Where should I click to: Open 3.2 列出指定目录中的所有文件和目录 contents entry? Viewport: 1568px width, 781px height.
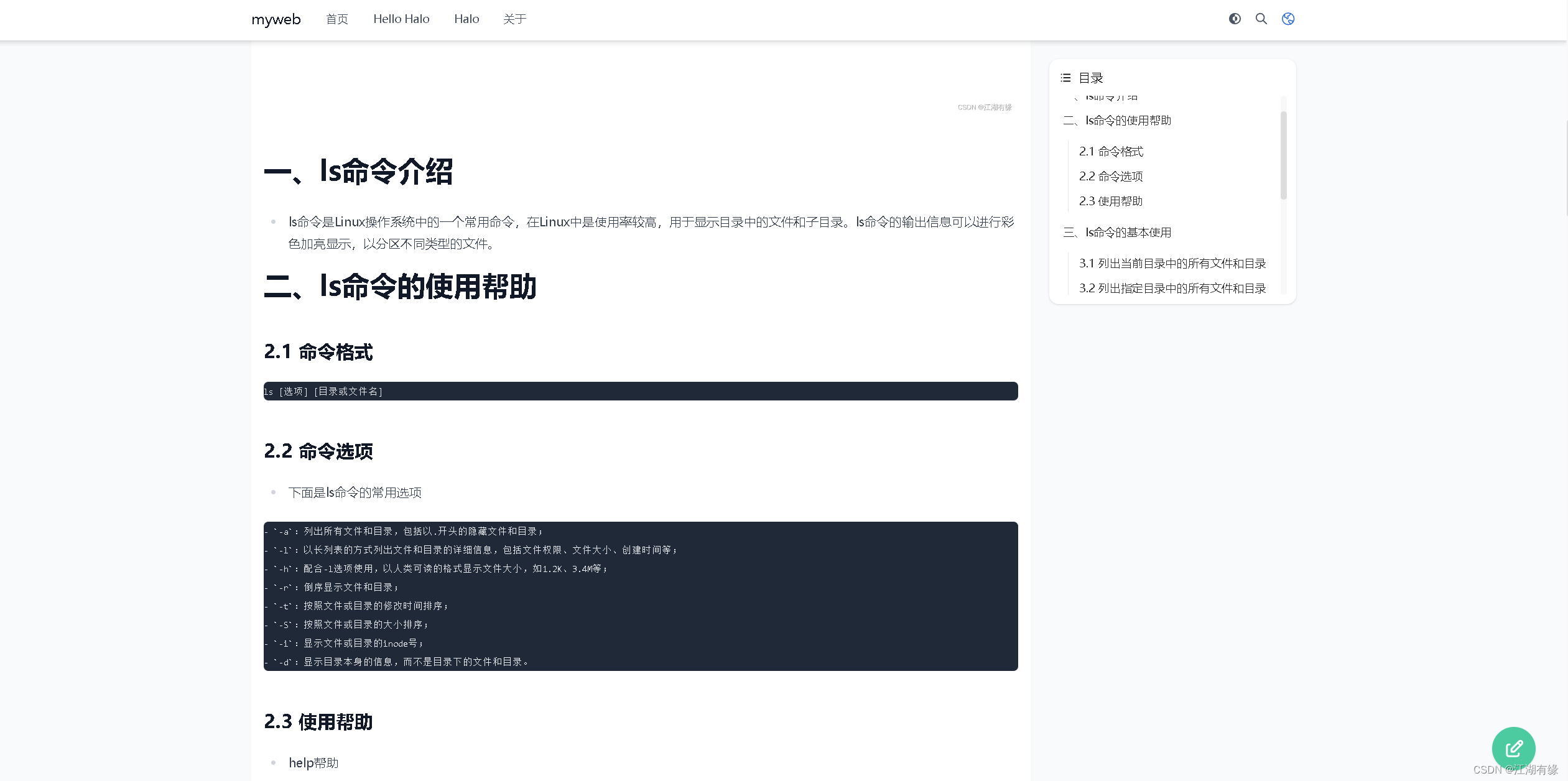pos(1172,288)
